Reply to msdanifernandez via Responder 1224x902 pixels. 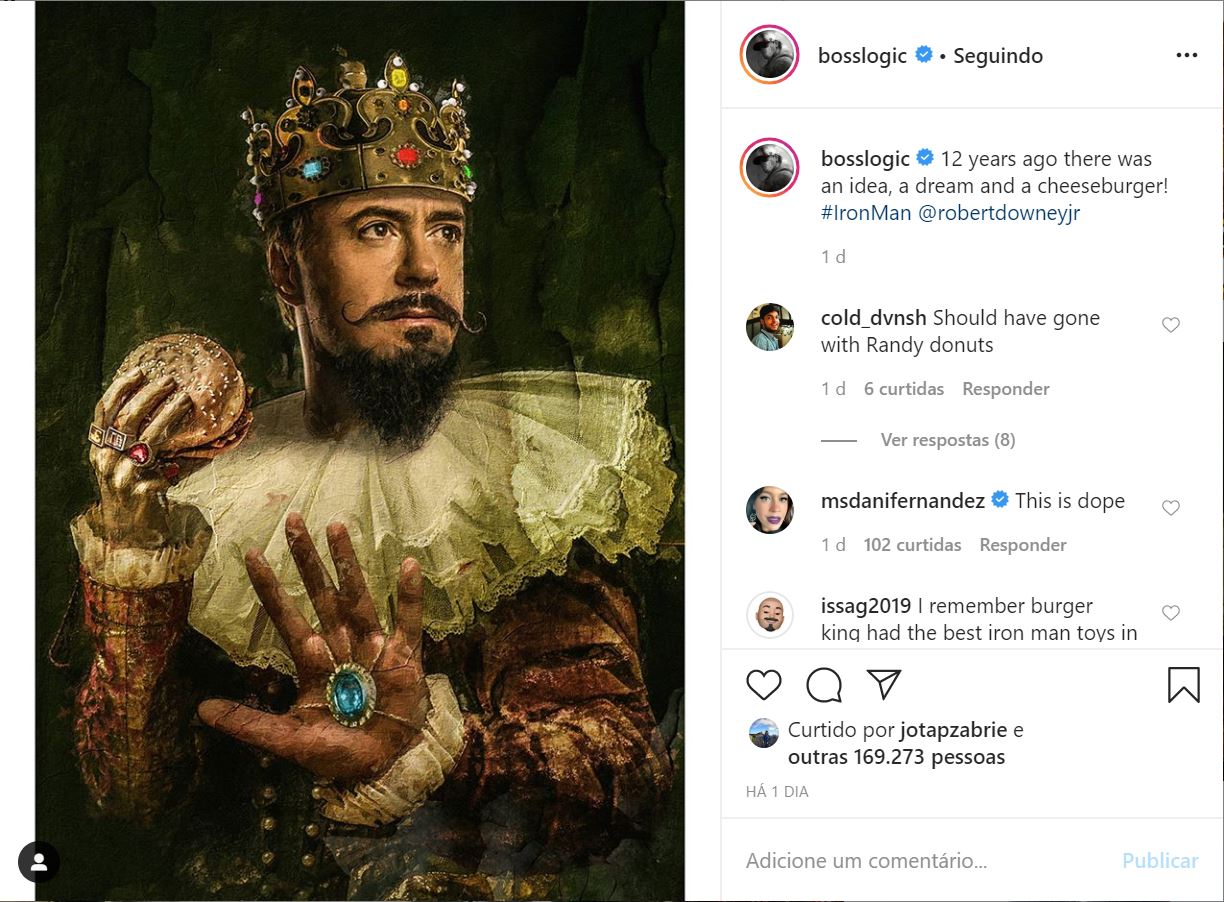pos(1022,545)
